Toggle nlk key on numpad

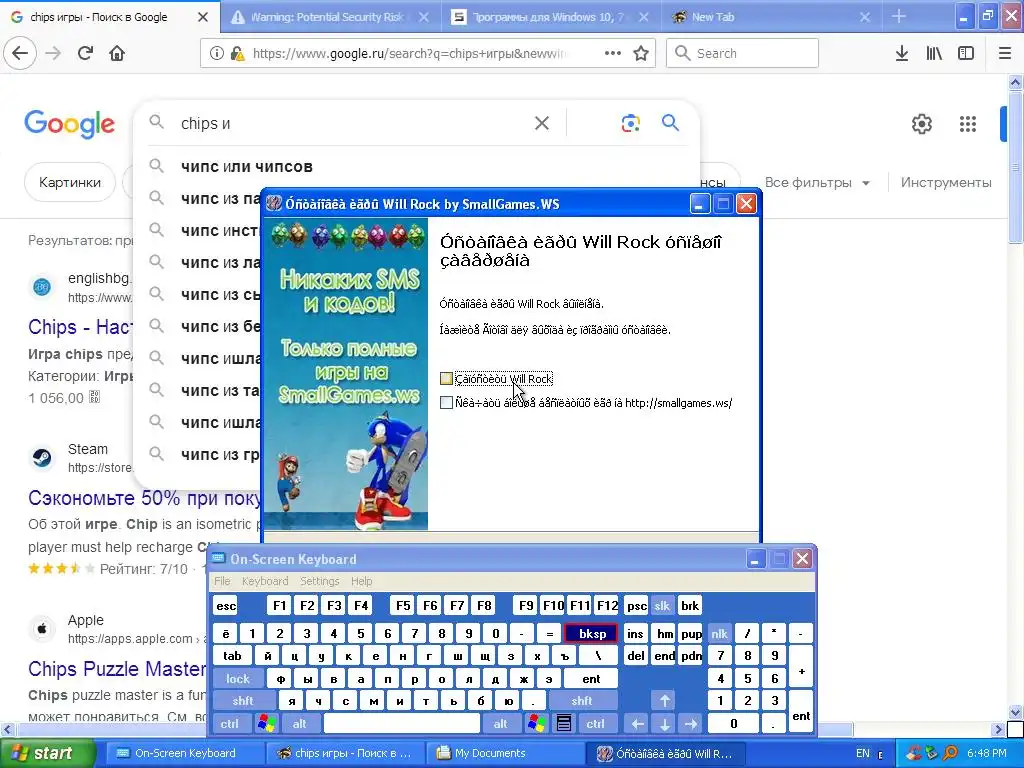(x=719, y=633)
